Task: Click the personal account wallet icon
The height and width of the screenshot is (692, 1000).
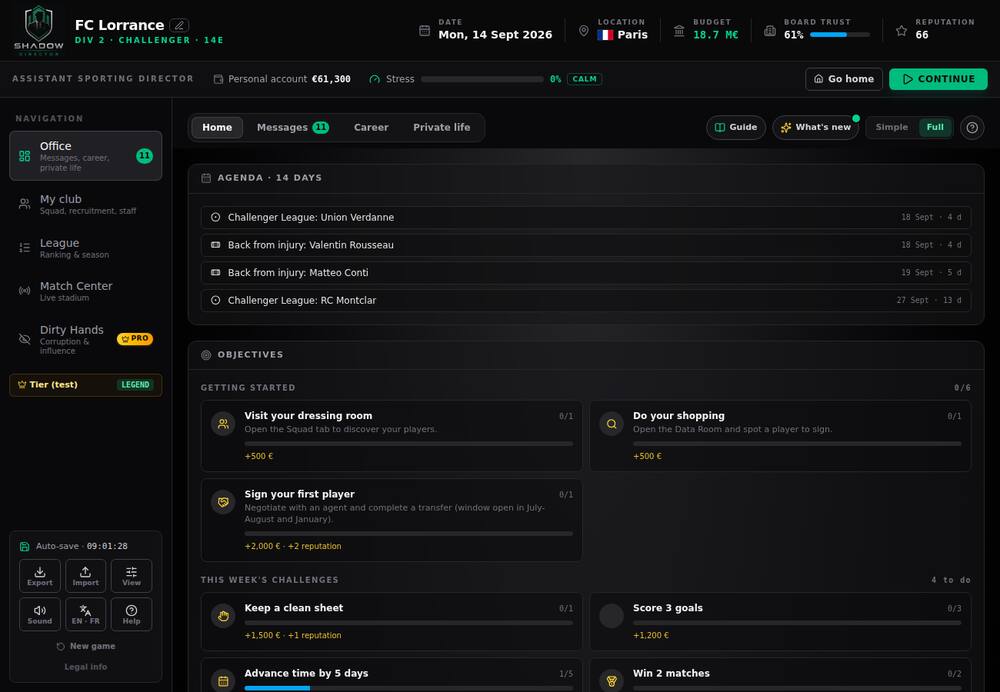Action: (x=218, y=79)
